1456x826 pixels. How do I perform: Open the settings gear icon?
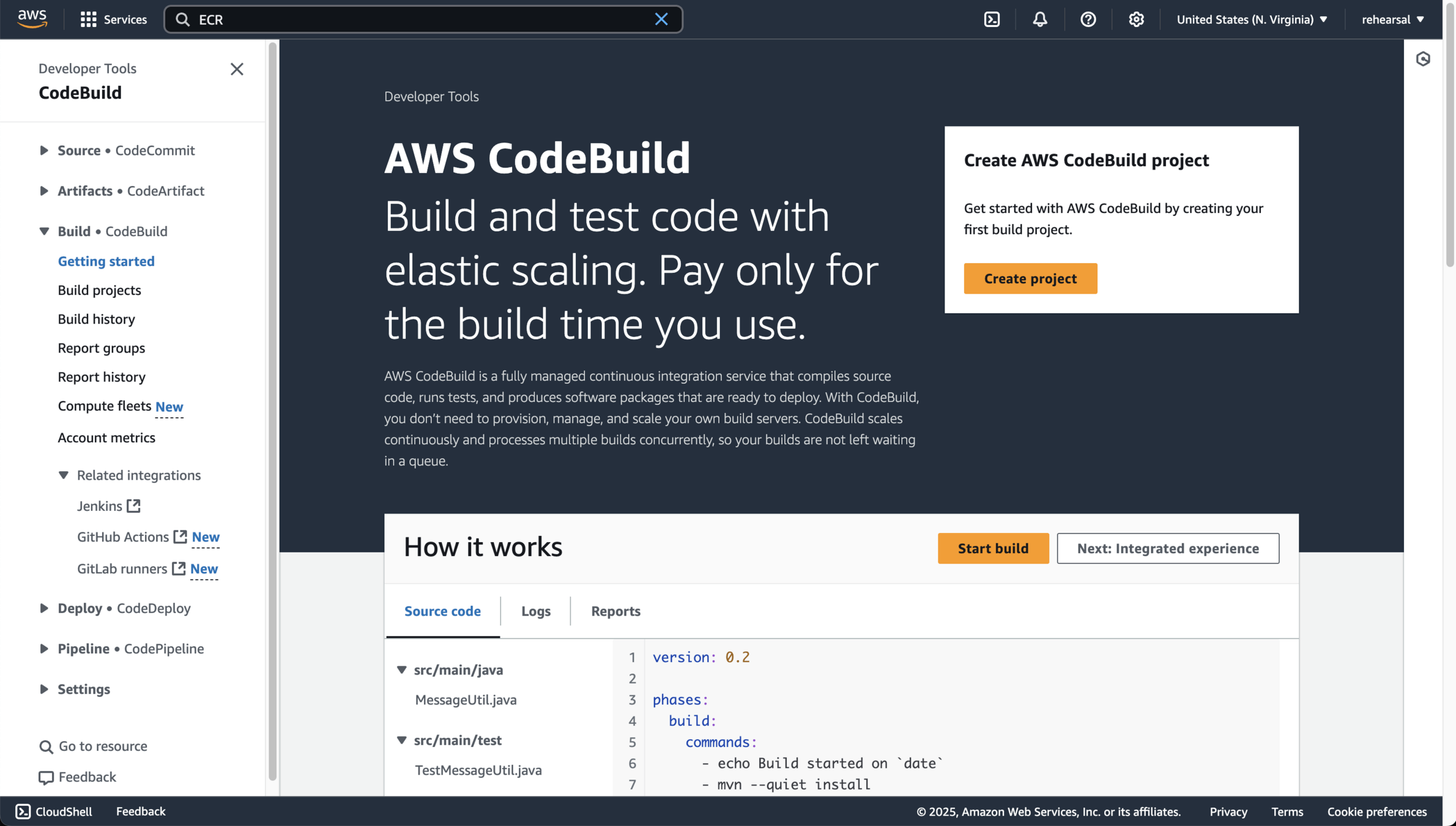(x=1135, y=20)
